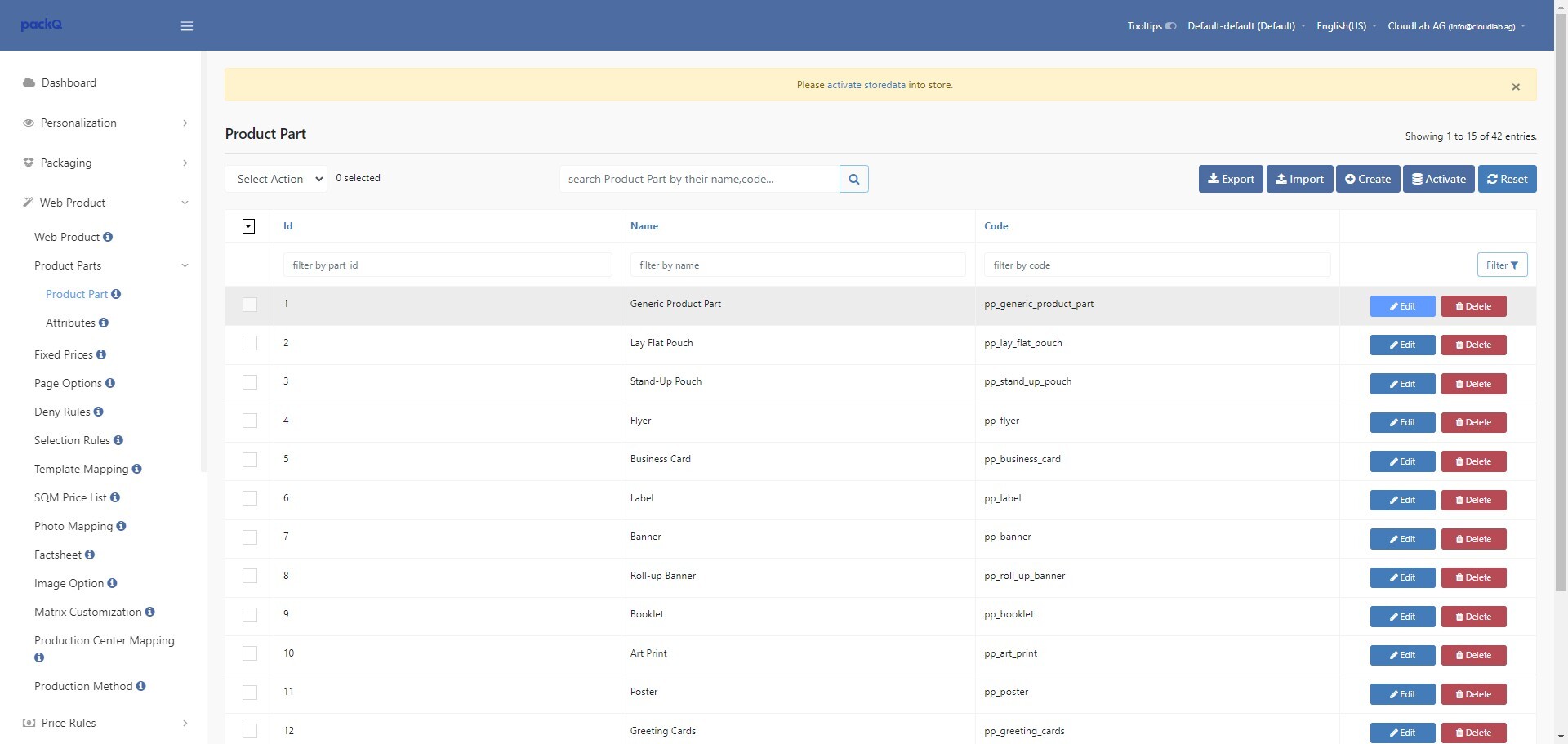Click info icon beside Fixed Prices
This screenshot has width=1568, height=744.
click(x=101, y=354)
